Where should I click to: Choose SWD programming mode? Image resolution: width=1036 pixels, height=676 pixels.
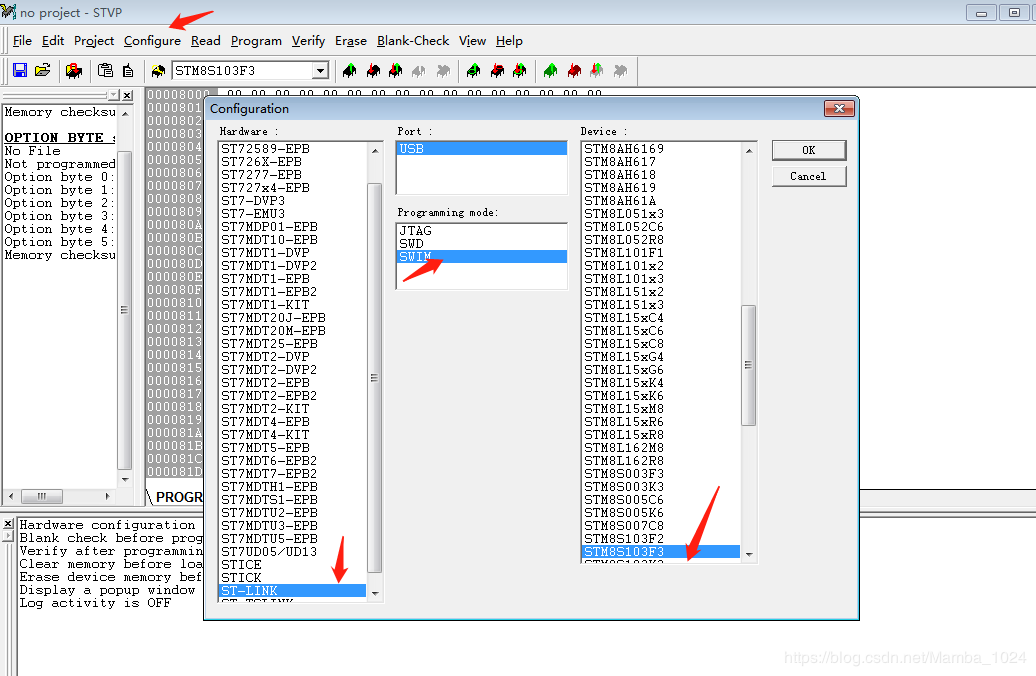[x=482, y=244]
